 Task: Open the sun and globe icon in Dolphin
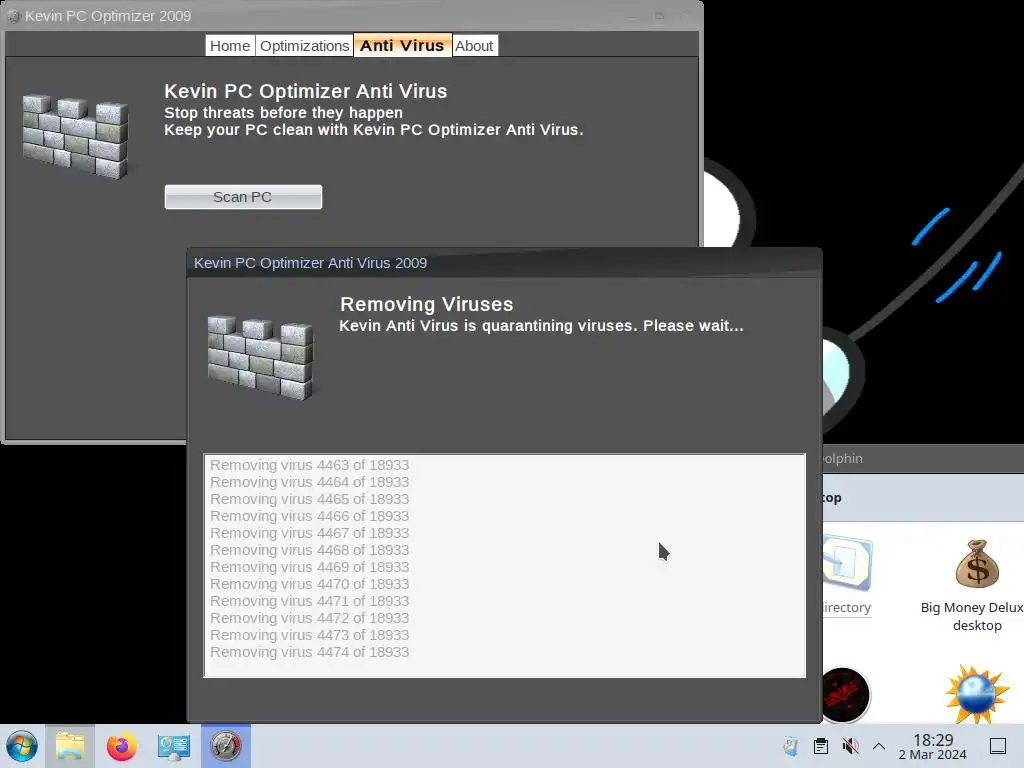tap(977, 694)
